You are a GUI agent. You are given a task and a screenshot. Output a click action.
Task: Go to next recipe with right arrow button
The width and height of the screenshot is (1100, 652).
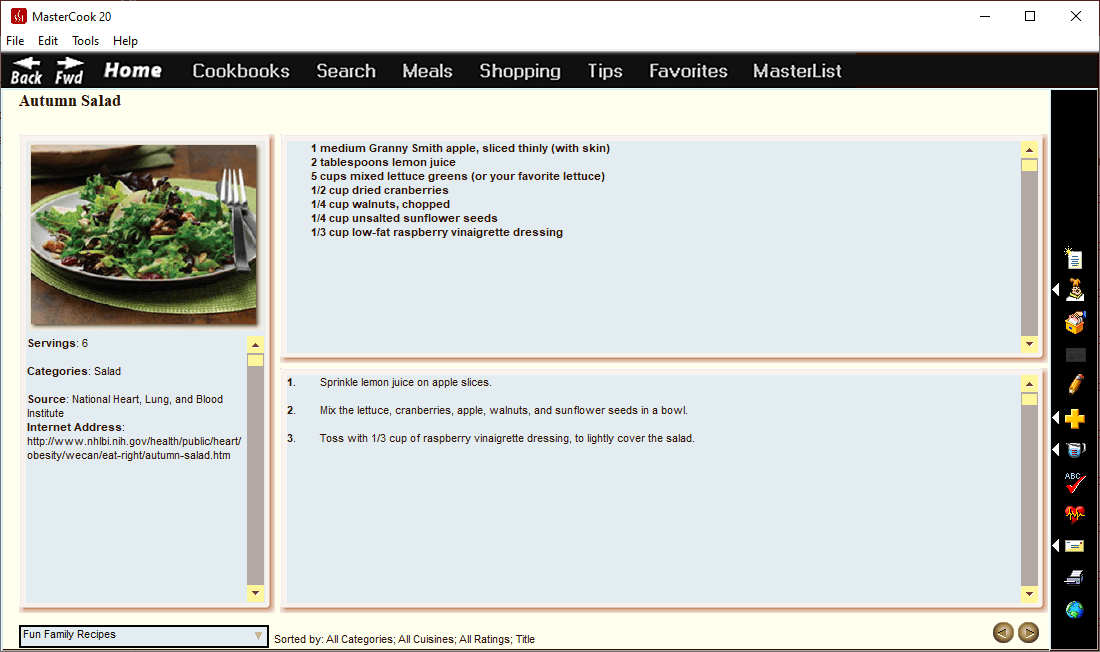click(x=1028, y=632)
